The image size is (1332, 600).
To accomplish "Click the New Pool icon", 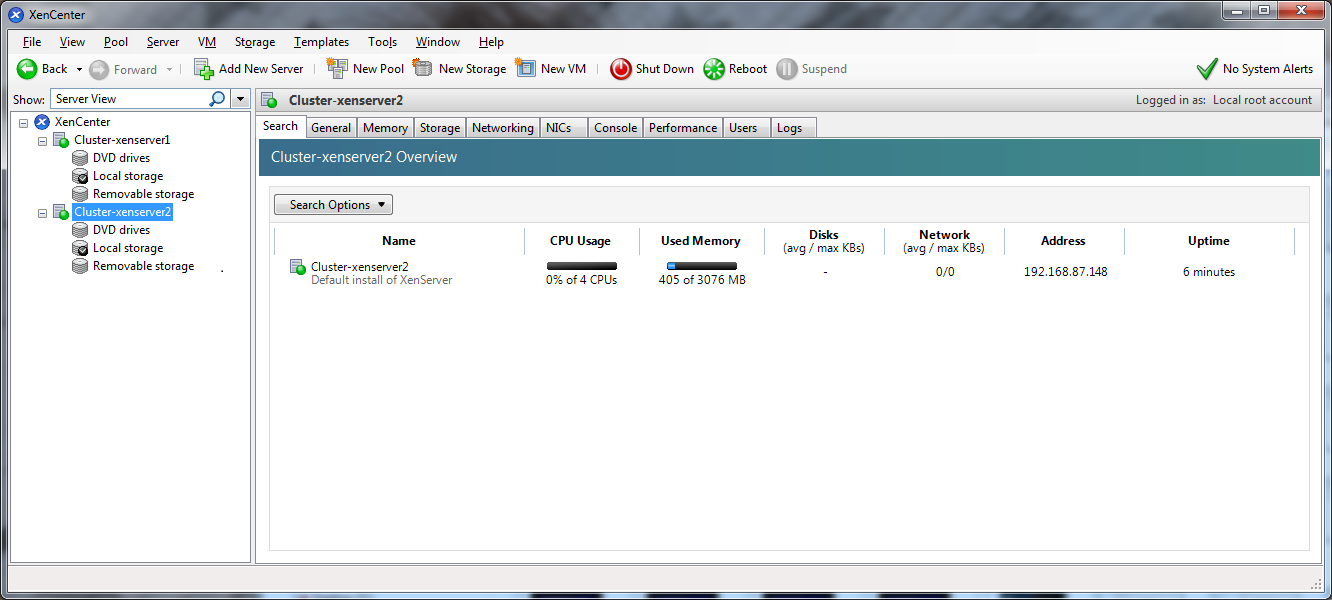I will [337, 69].
